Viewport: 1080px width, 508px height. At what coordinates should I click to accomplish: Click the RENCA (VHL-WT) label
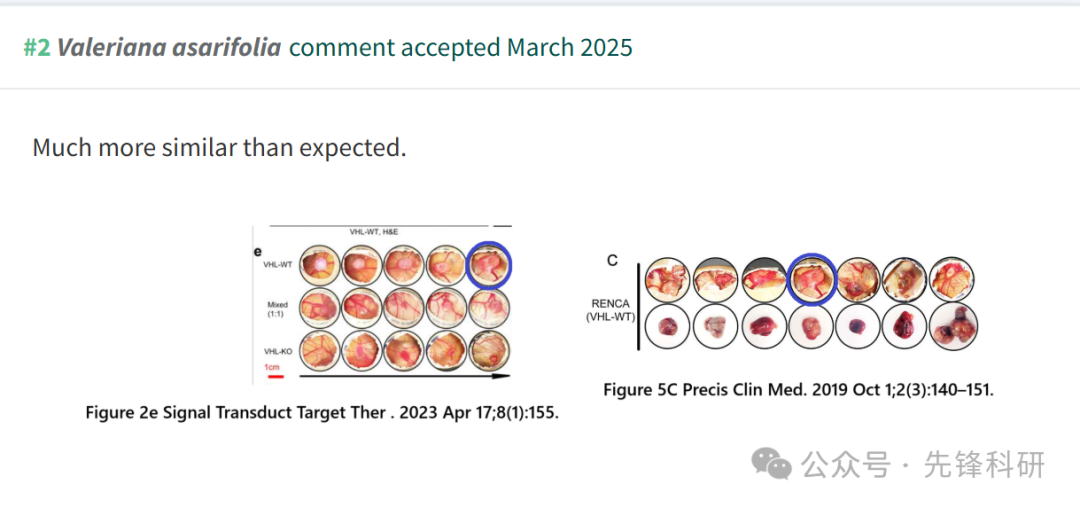coord(612,310)
